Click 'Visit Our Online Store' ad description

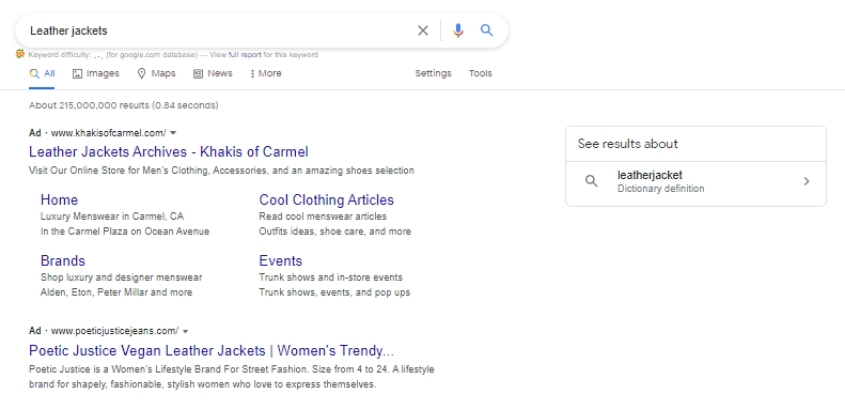click(x=221, y=170)
